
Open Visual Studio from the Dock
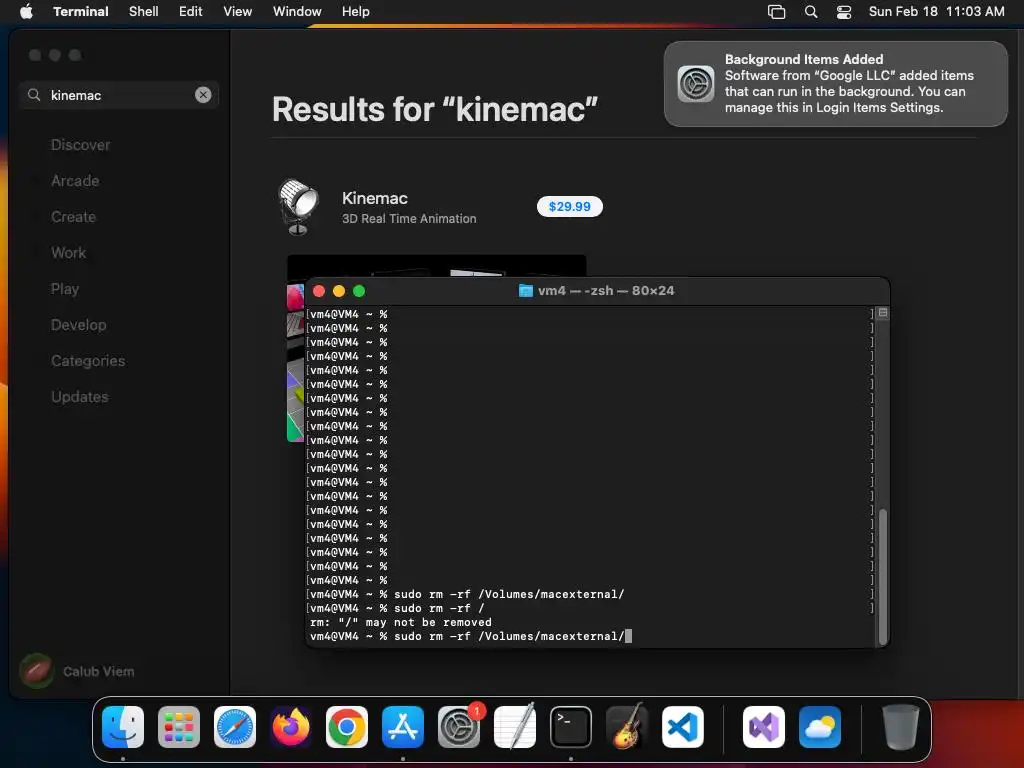764,727
